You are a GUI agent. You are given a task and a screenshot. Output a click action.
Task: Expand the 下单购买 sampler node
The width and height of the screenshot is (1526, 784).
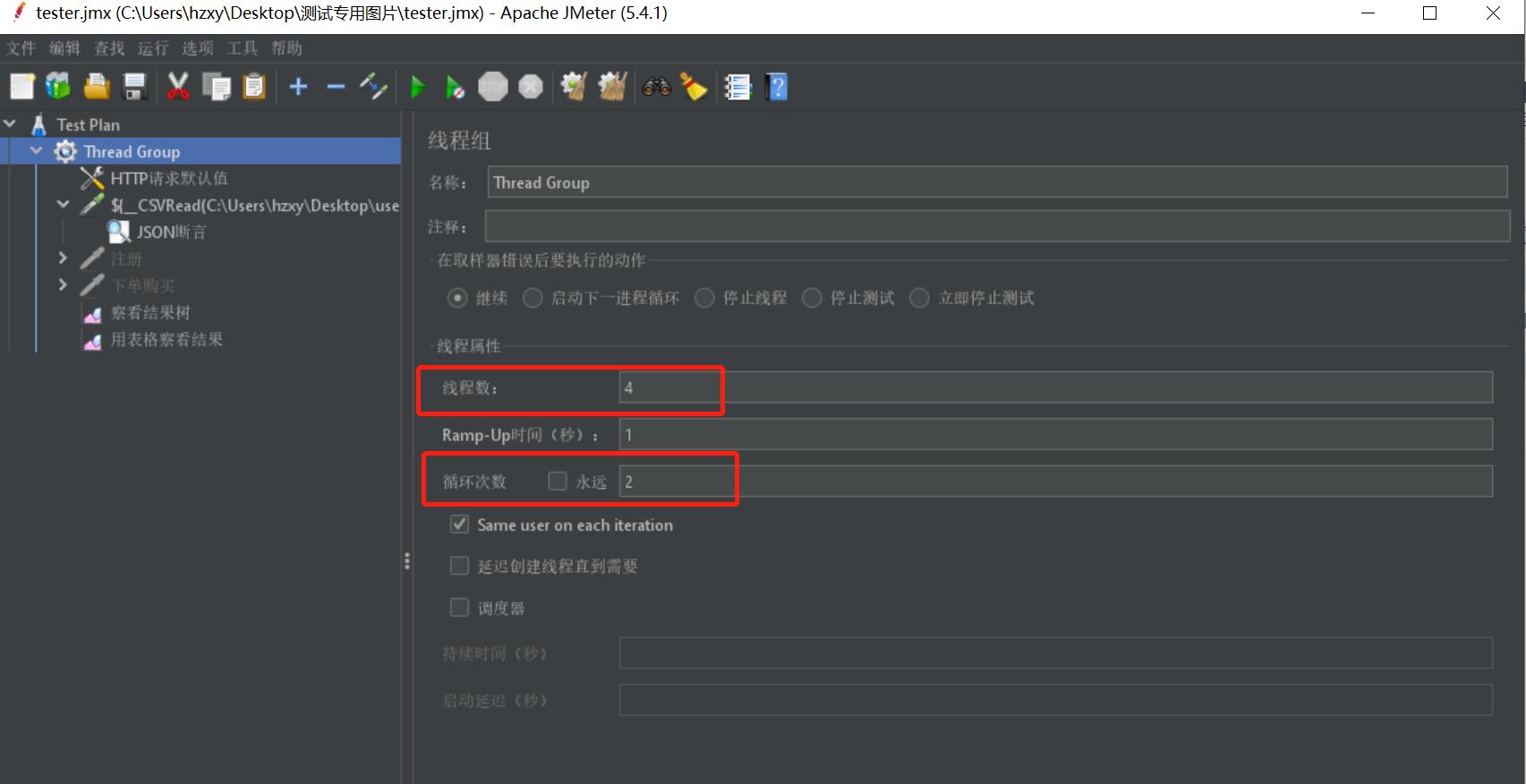click(x=63, y=285)
